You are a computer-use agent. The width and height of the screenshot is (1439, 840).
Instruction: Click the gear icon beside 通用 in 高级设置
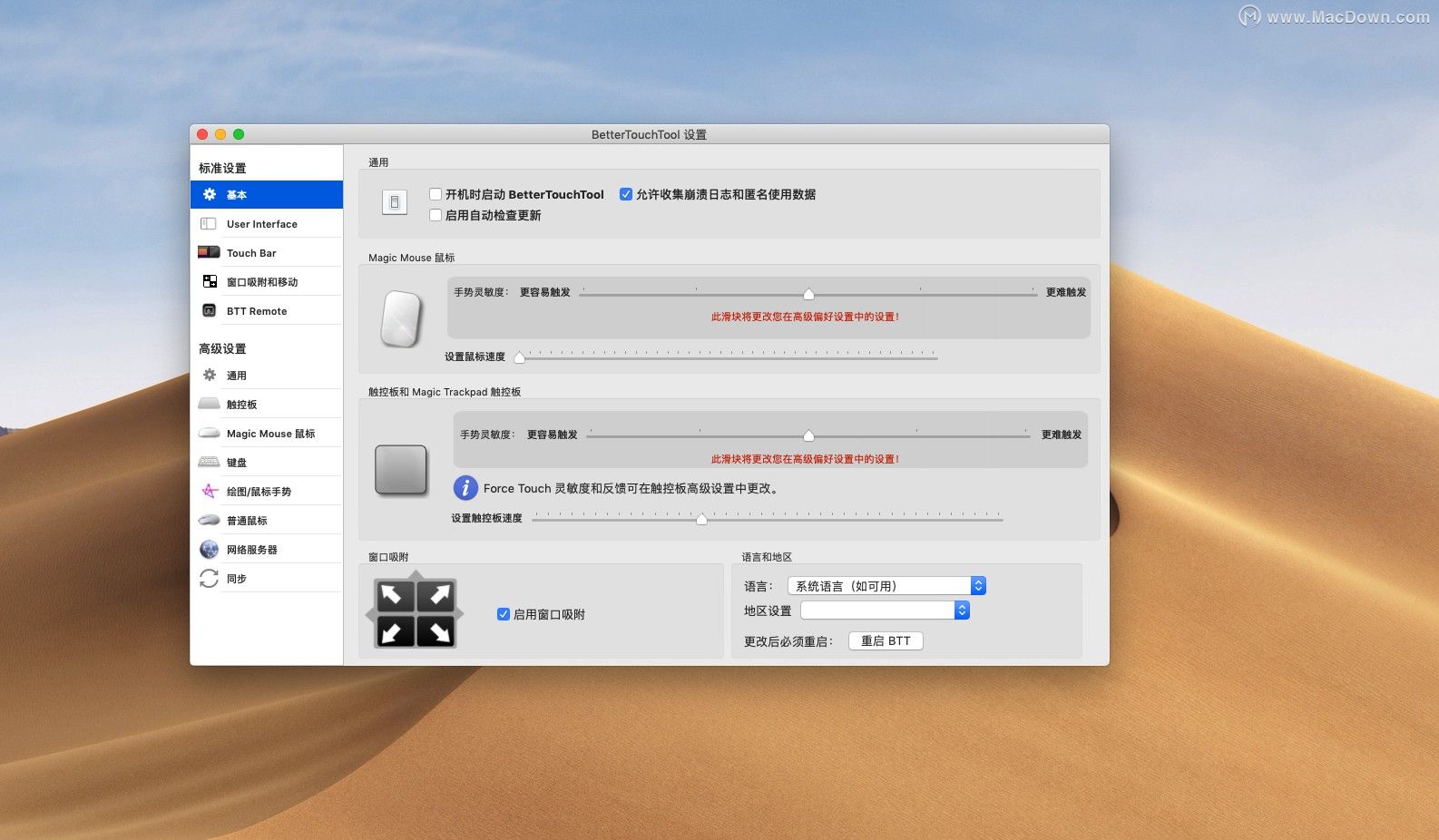pyautogui.click(x=210, y=375)
